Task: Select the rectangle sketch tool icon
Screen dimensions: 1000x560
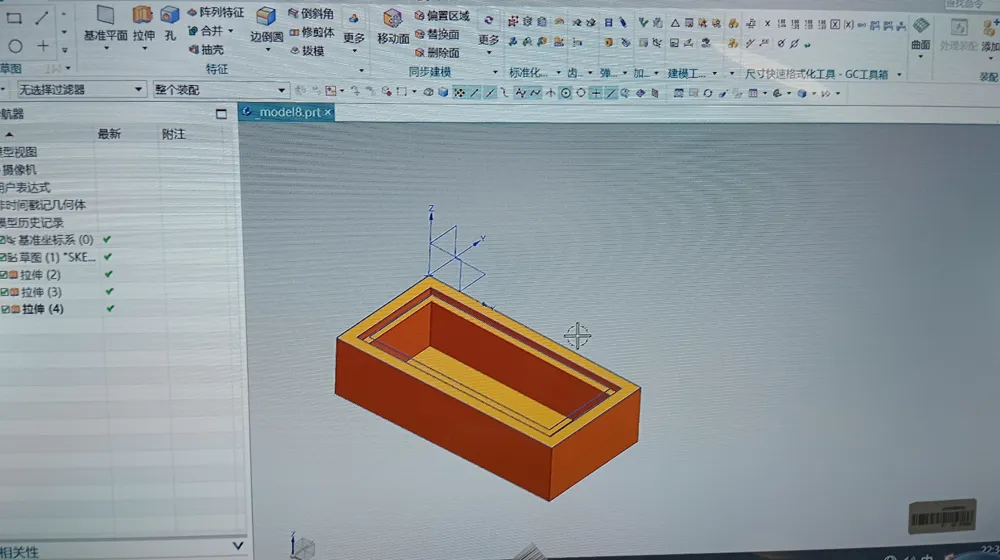Action: (14, 18)
